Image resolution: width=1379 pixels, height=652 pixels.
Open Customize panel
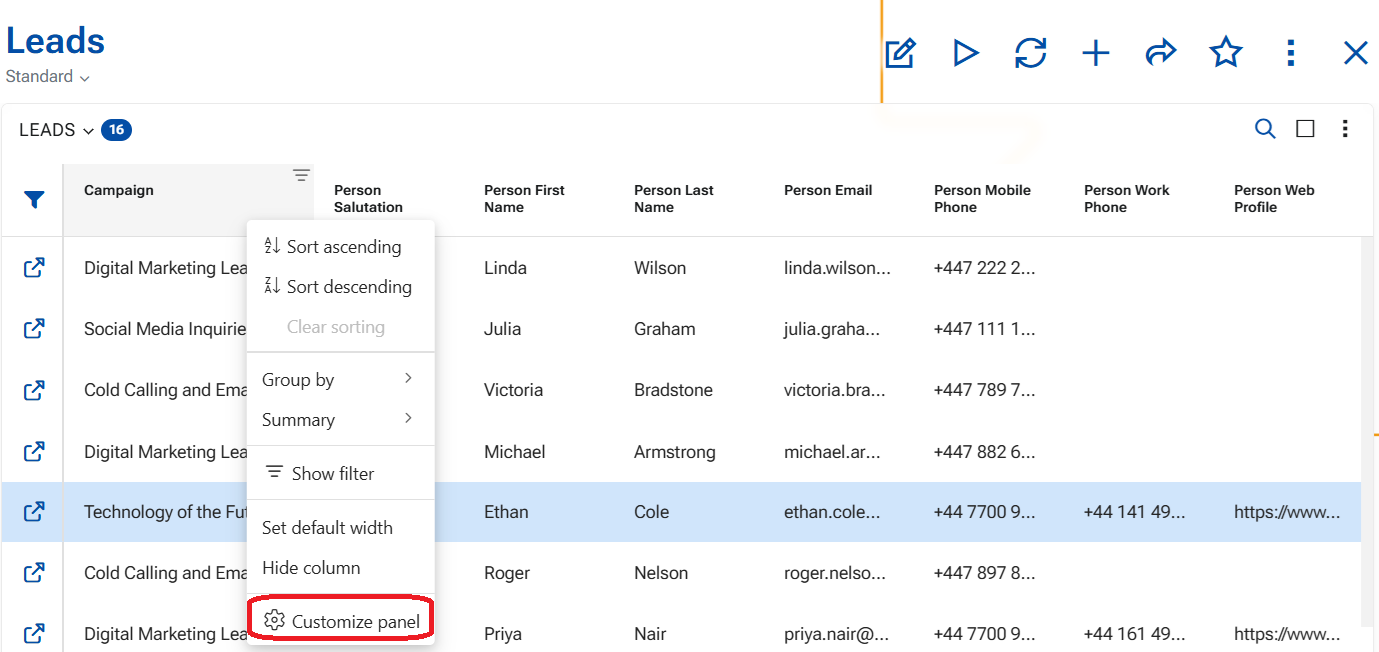[340, 621]
